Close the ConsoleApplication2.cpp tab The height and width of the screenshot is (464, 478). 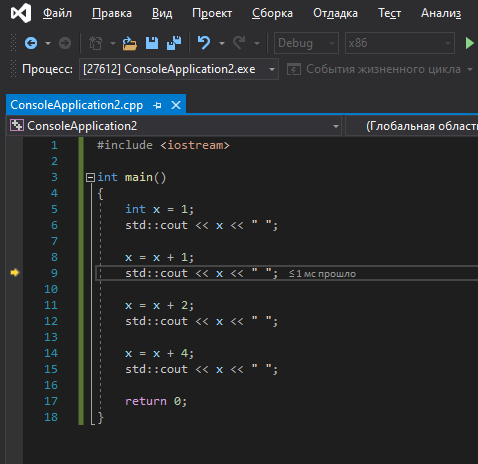[x=176, y=105]
